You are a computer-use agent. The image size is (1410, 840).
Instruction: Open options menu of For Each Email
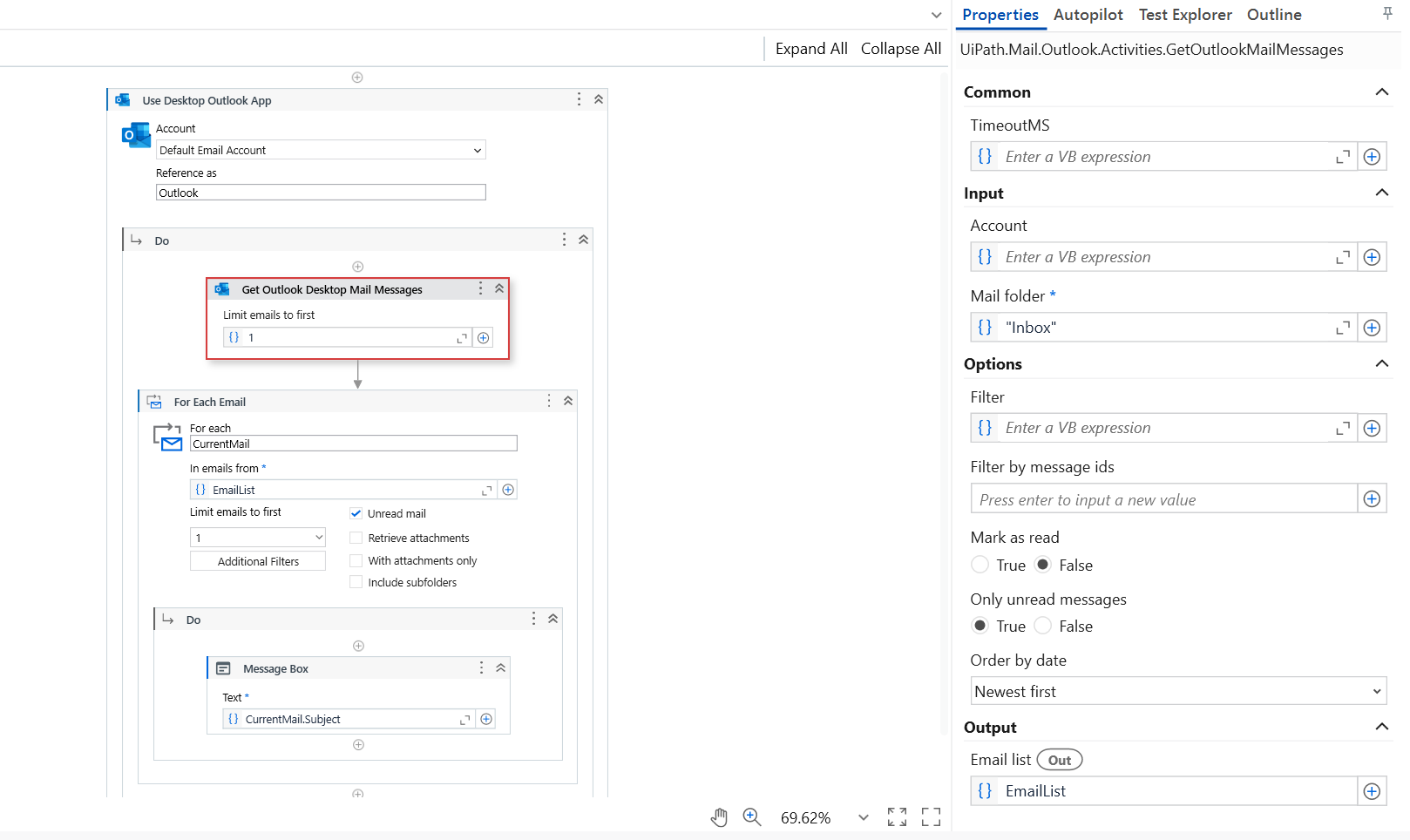coord(548,401)
